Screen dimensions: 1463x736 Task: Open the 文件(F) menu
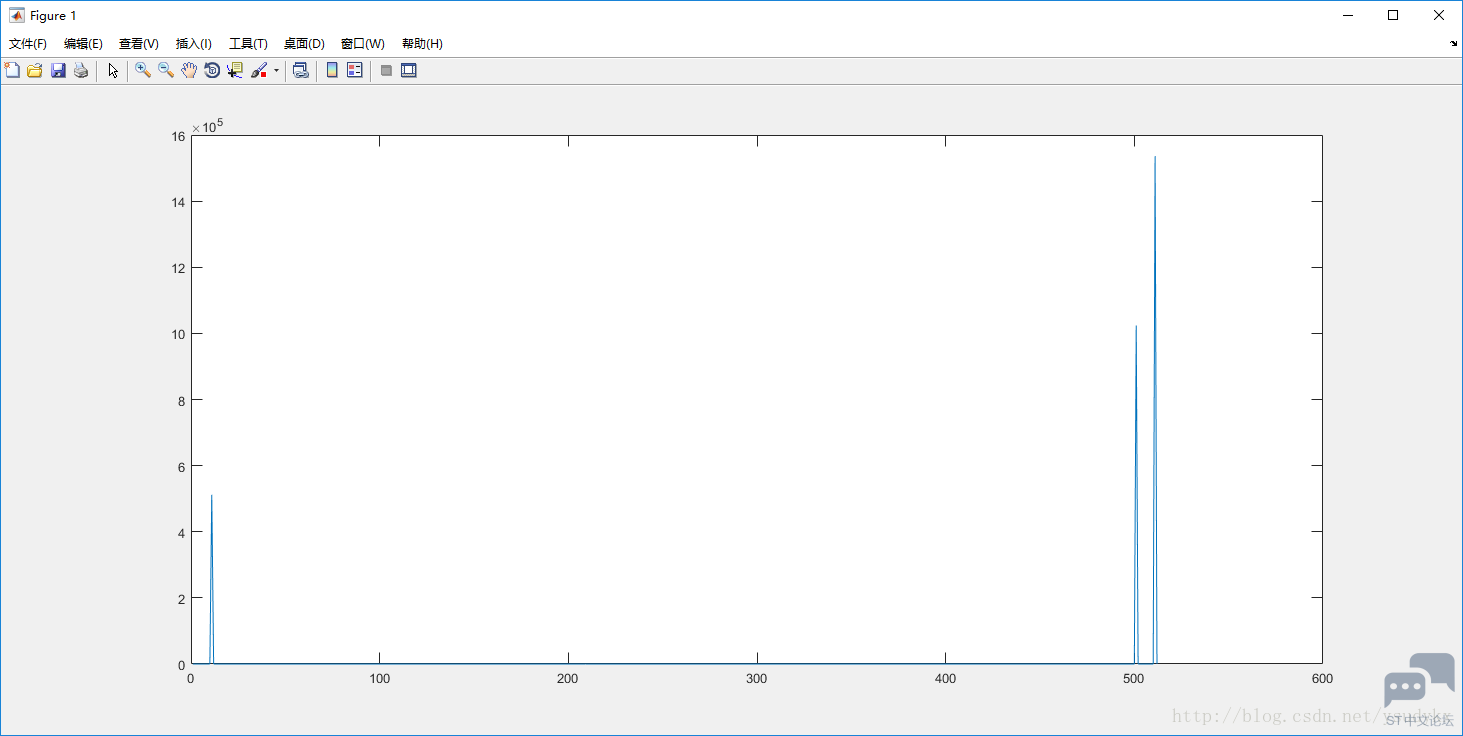tap(28, 44)
